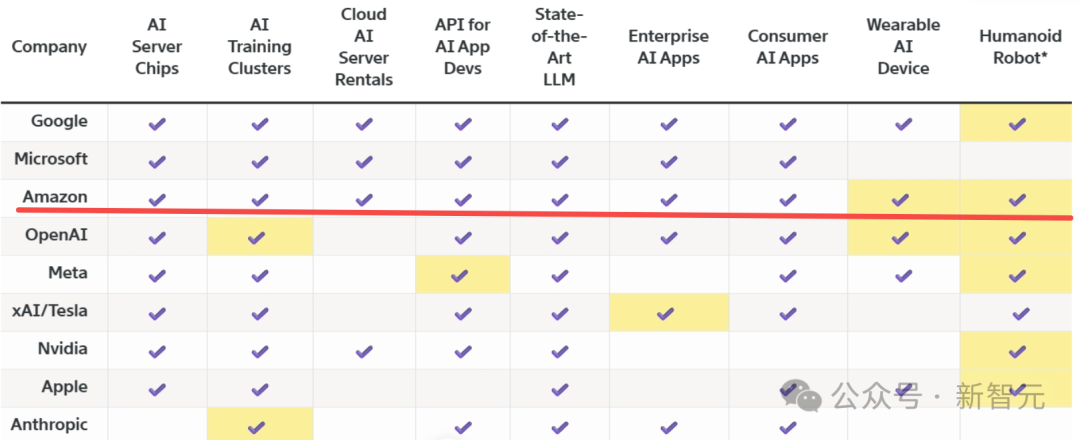Click Microsoft's AI Server Chips checkmark
The image size is (1080, 440).
157,161
